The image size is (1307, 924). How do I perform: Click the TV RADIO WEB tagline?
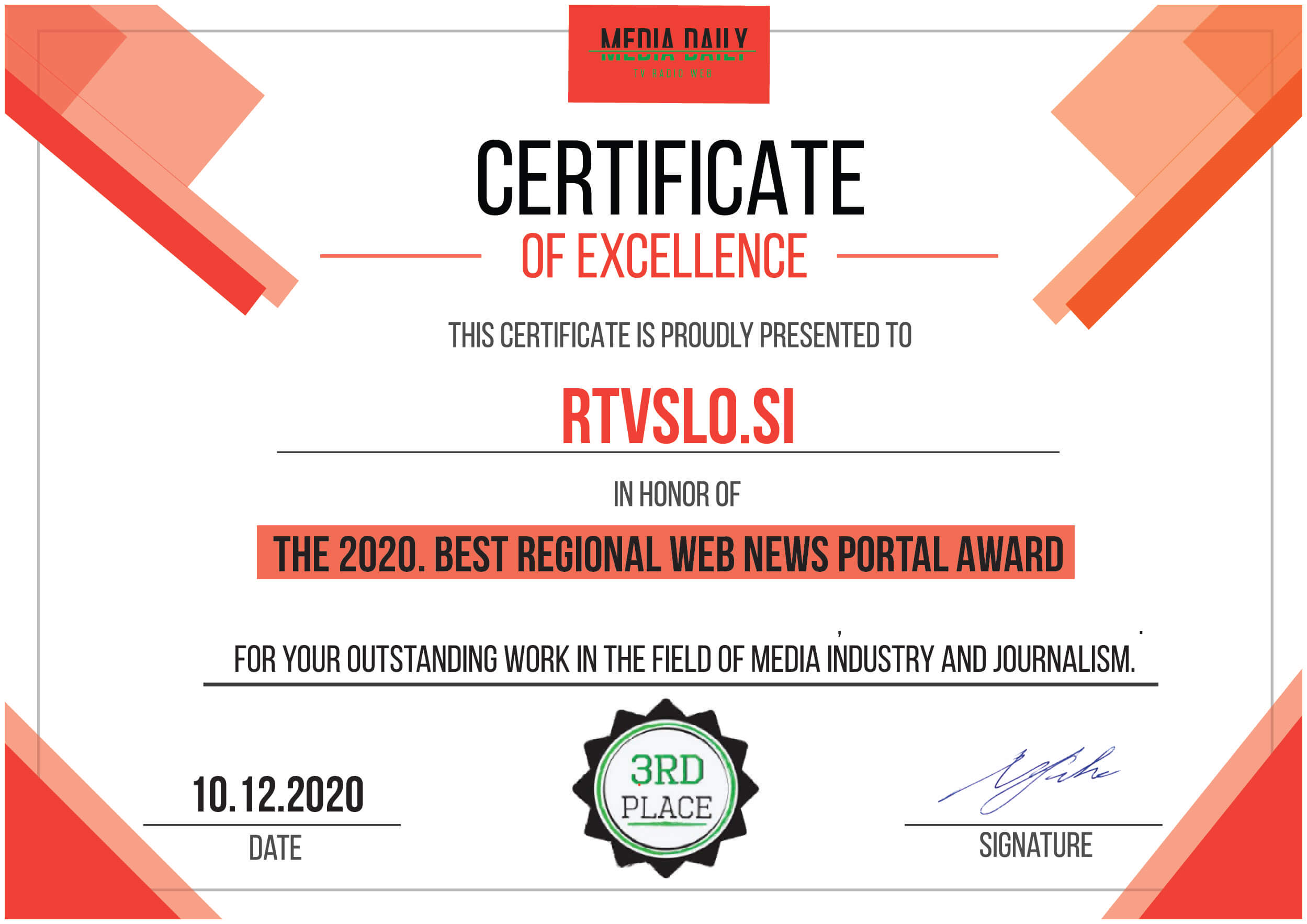point(672,73)
